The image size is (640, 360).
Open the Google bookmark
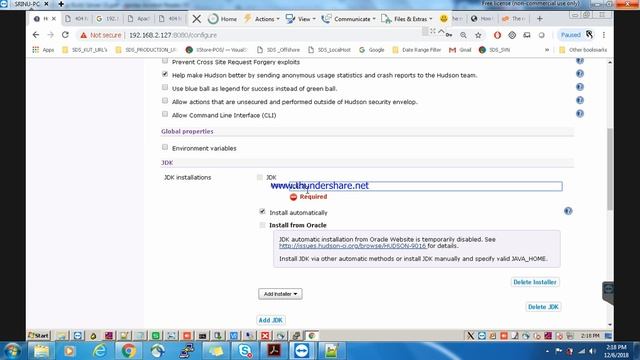coord(372,50)
